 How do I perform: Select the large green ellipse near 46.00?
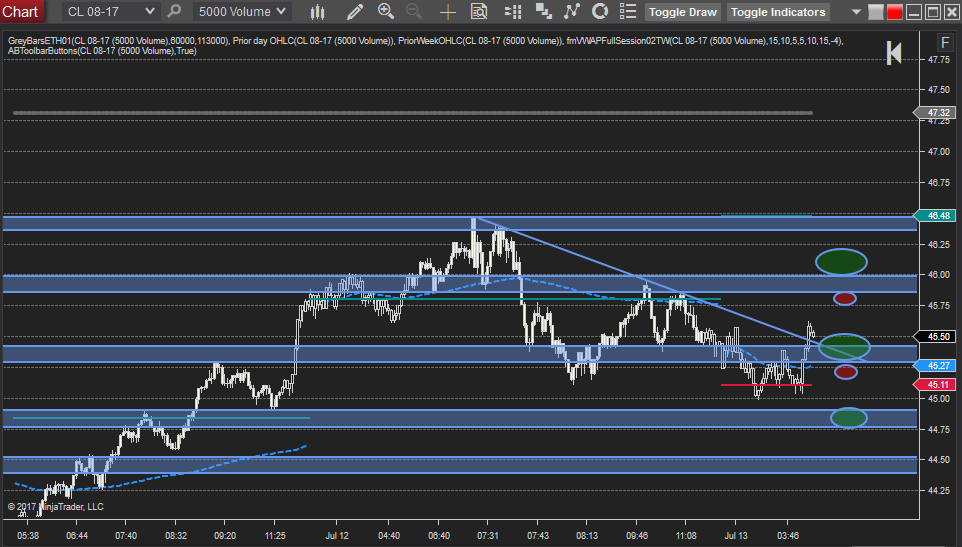click(x=841, y=262)
